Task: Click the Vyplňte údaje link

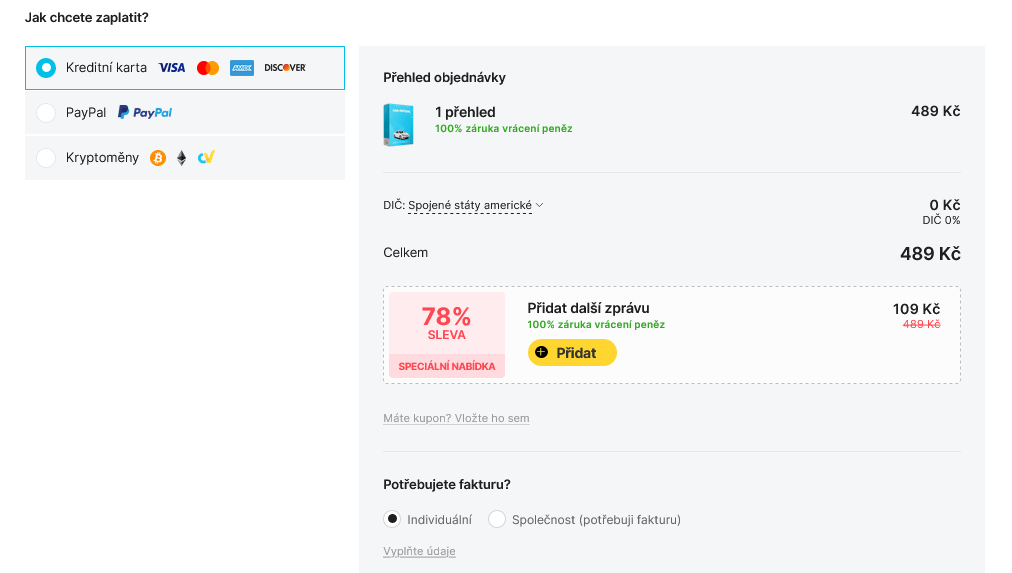Action: coord(420,551)
